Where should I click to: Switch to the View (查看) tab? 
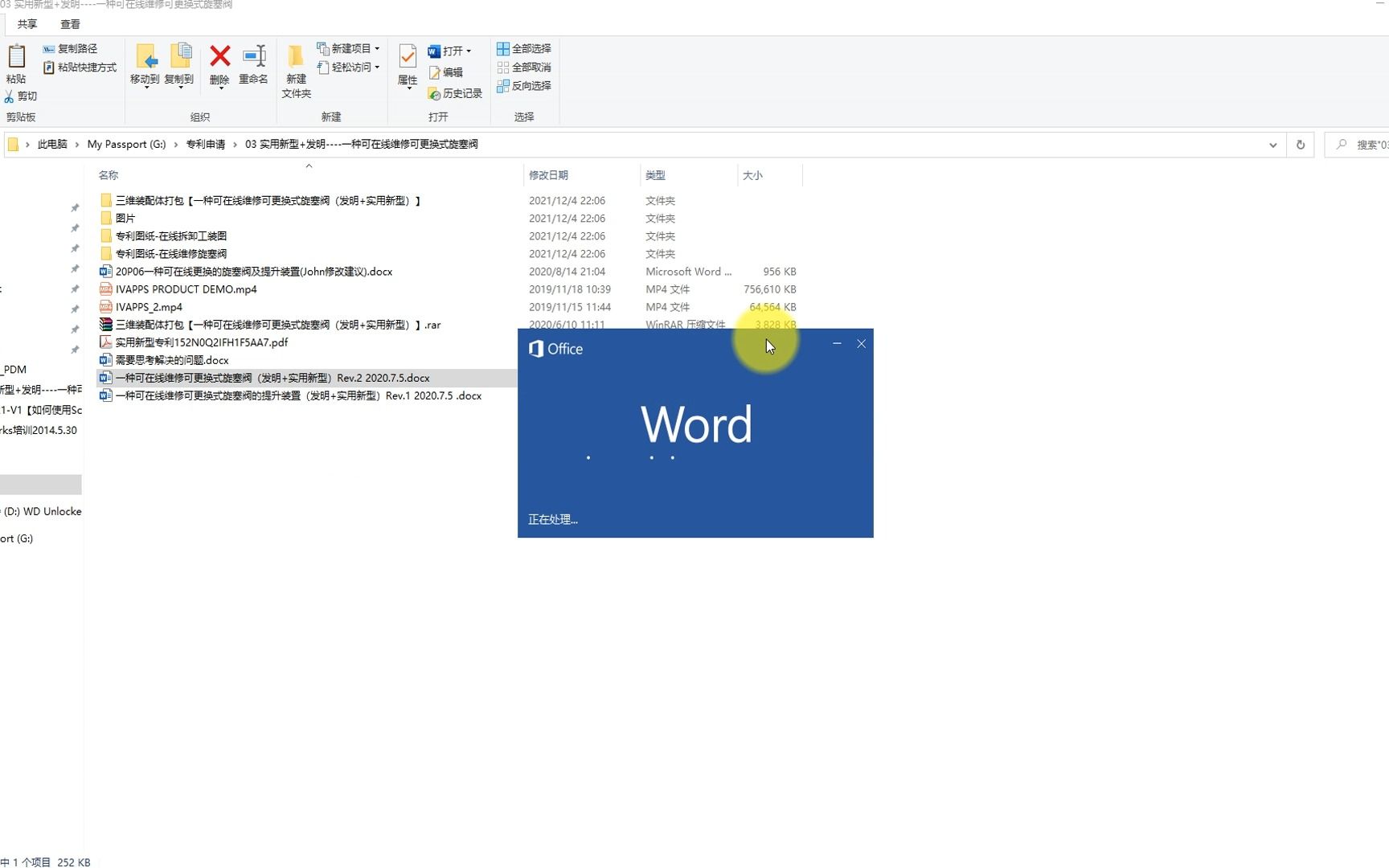[x=70, y=24]
